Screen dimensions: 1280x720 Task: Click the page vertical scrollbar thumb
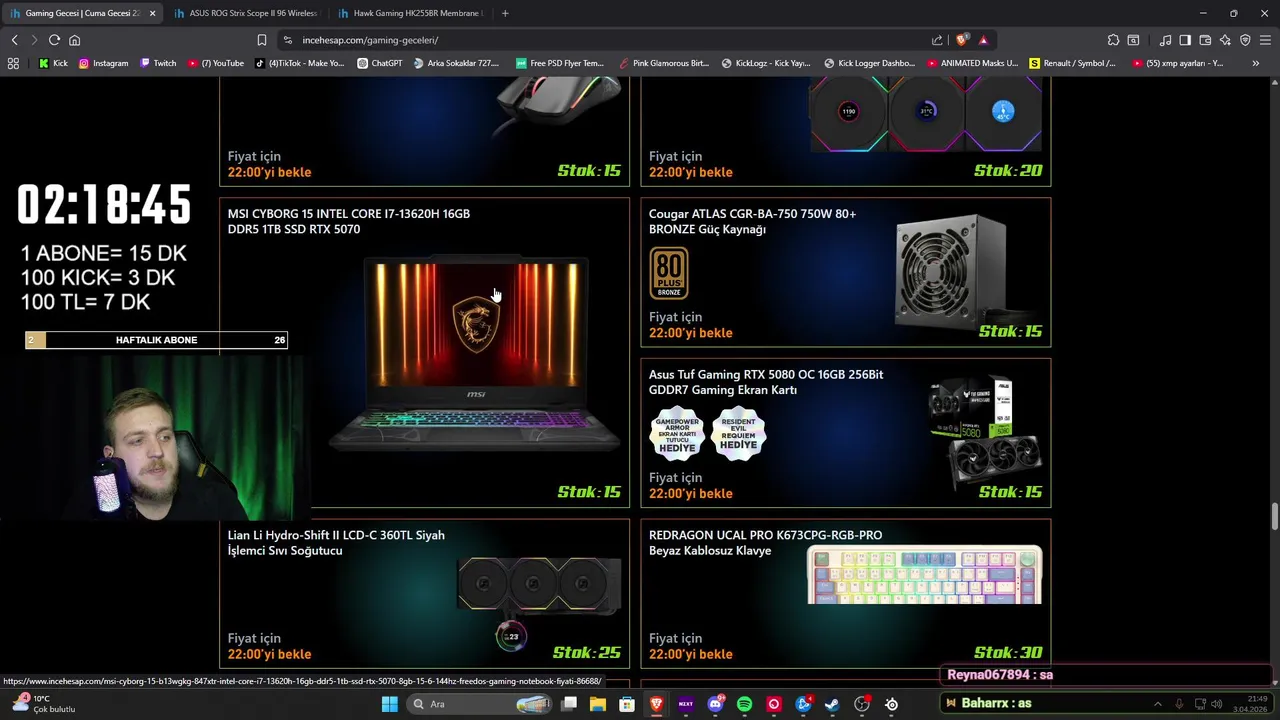(x=1274, y=518)
